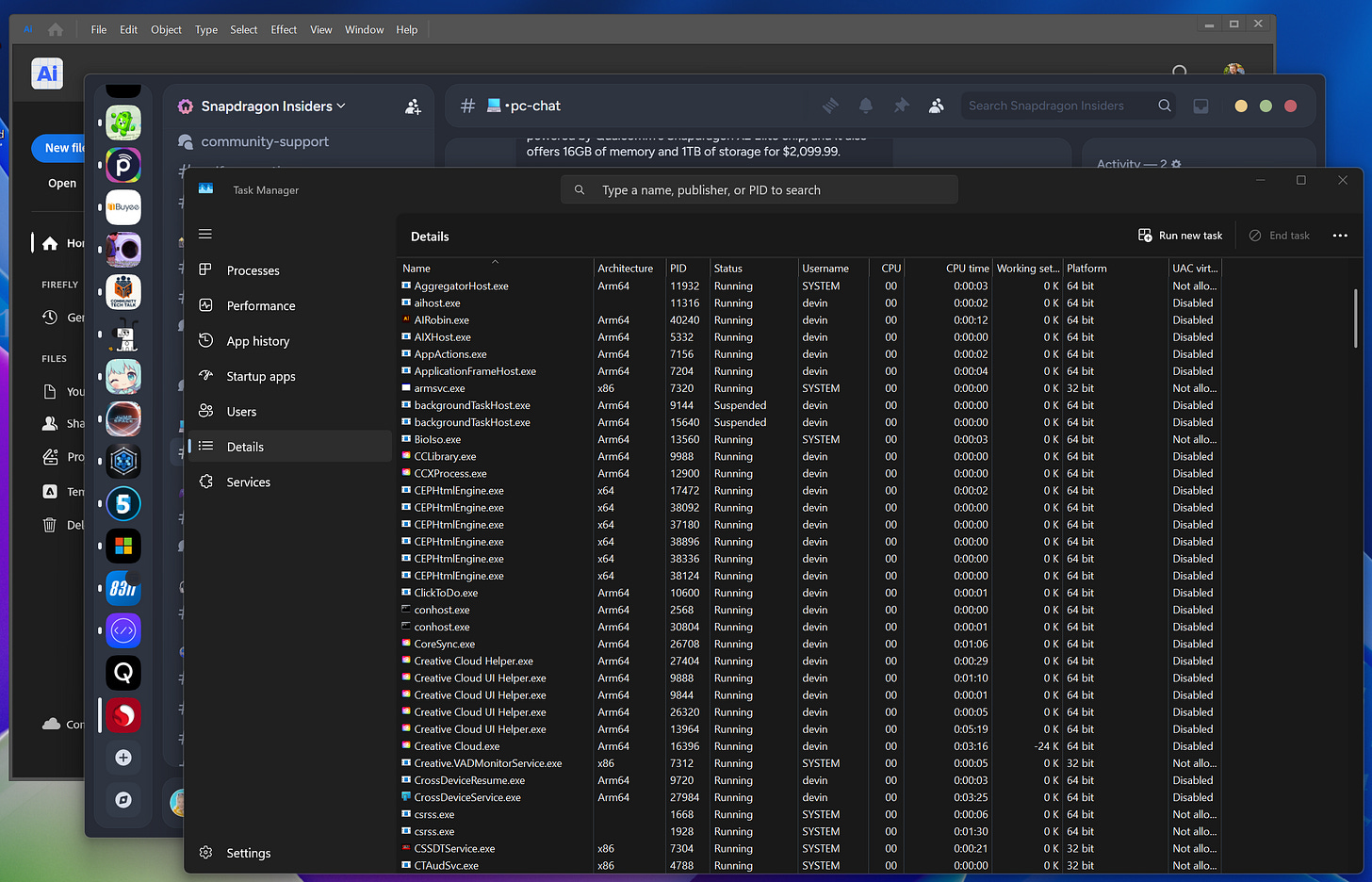The height and width of the screenshot is (882, 1372).
Task: Select AggregatorHost.exe process row
Action: coord(810,286)
